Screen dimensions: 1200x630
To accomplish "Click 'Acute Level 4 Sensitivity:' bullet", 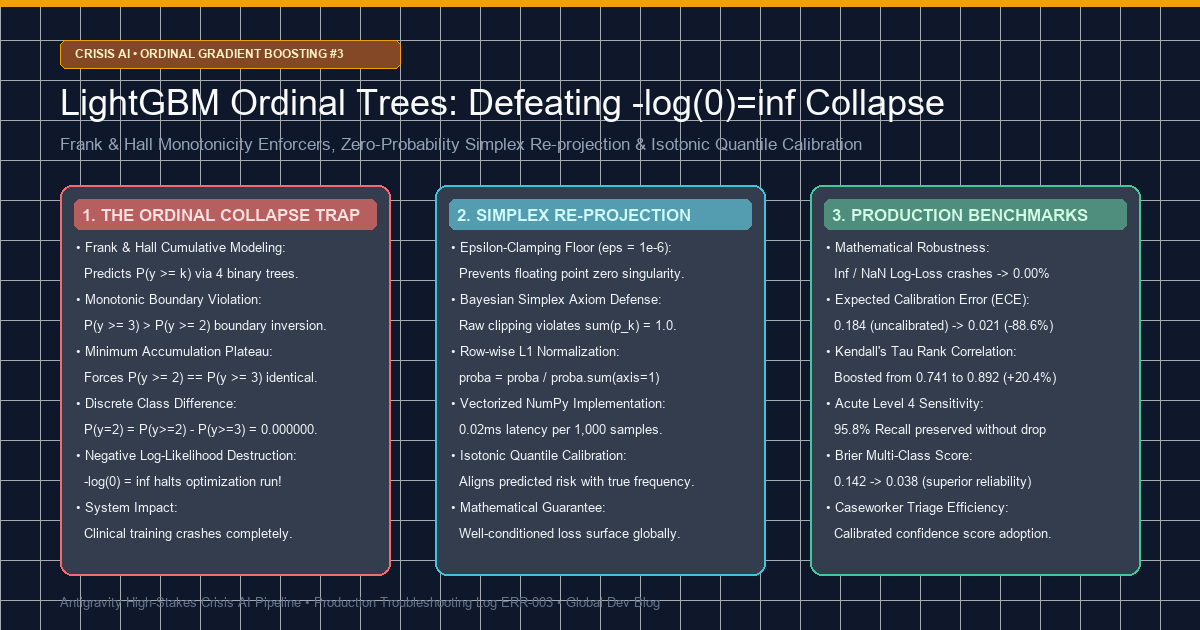I will [x=905, y=403].
